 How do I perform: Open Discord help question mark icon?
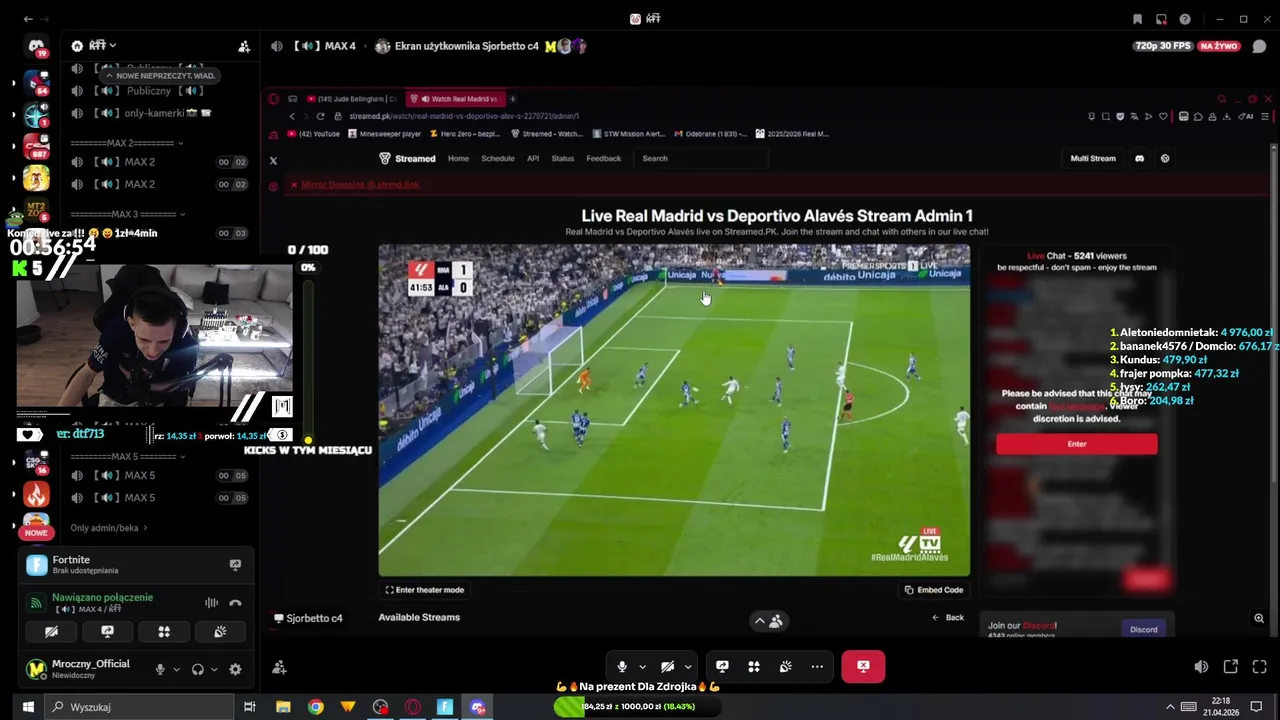pos(1185,19)
